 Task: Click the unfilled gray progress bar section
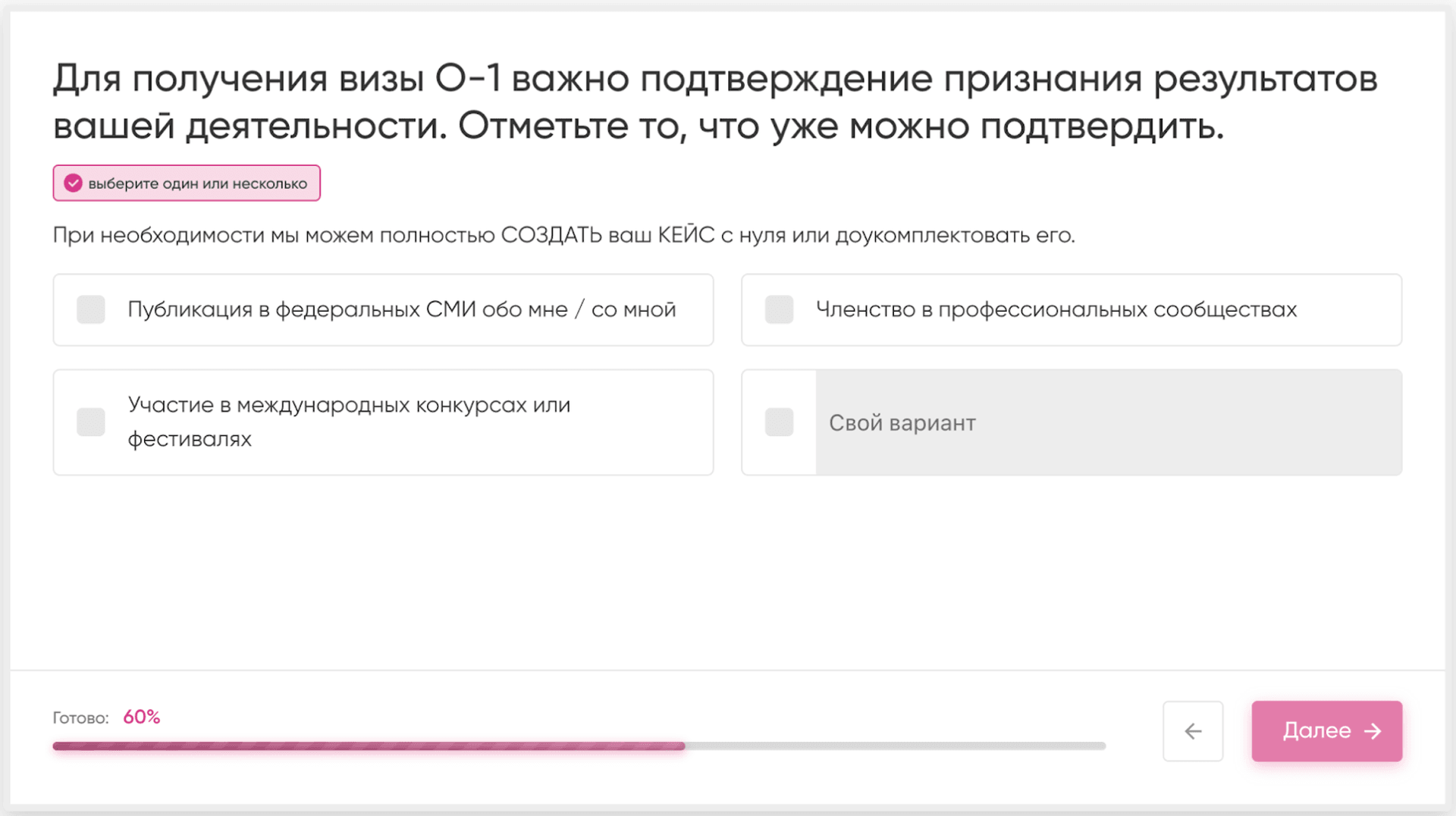click(895, 746)
